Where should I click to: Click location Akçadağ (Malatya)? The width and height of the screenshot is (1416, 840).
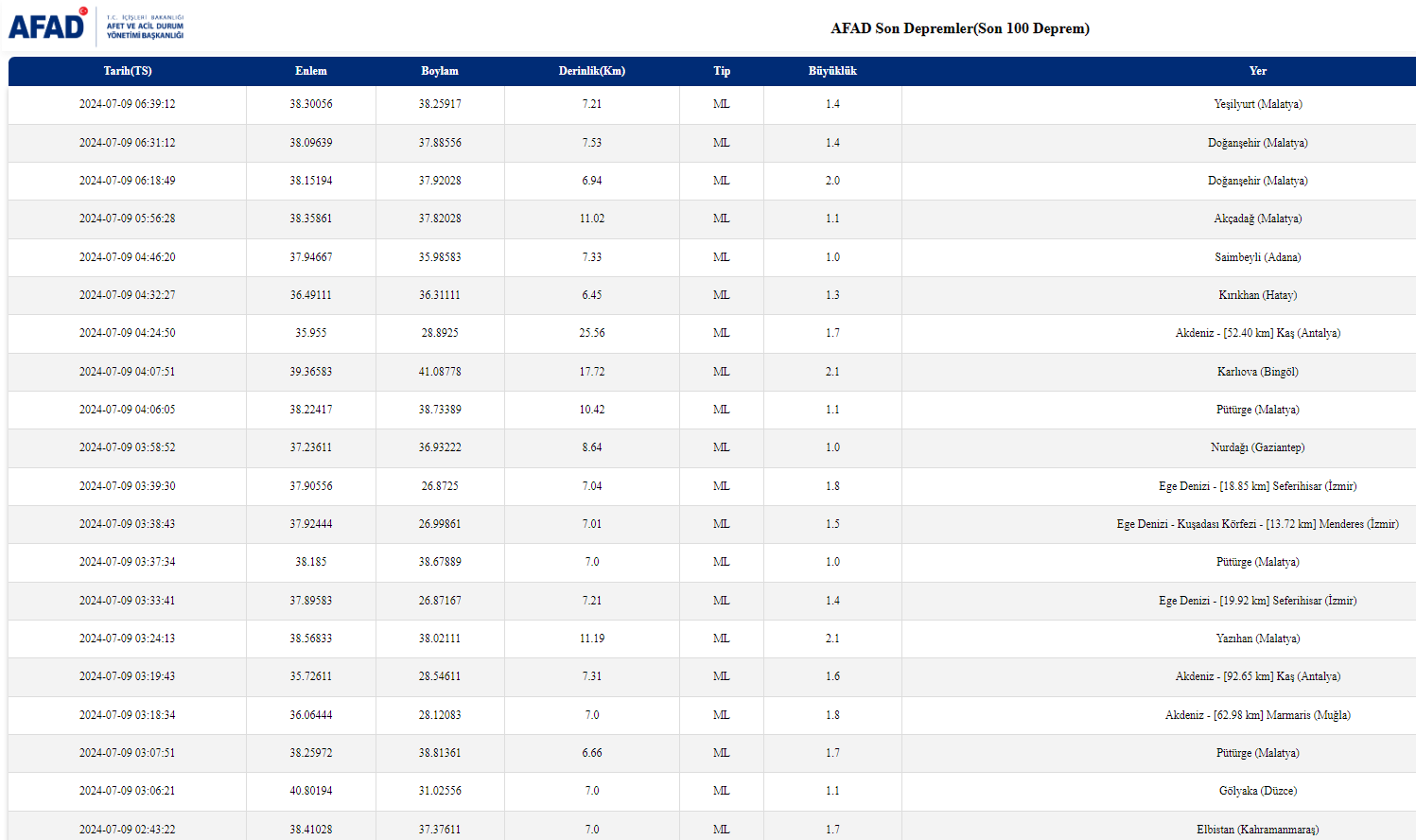[1258, 219]
